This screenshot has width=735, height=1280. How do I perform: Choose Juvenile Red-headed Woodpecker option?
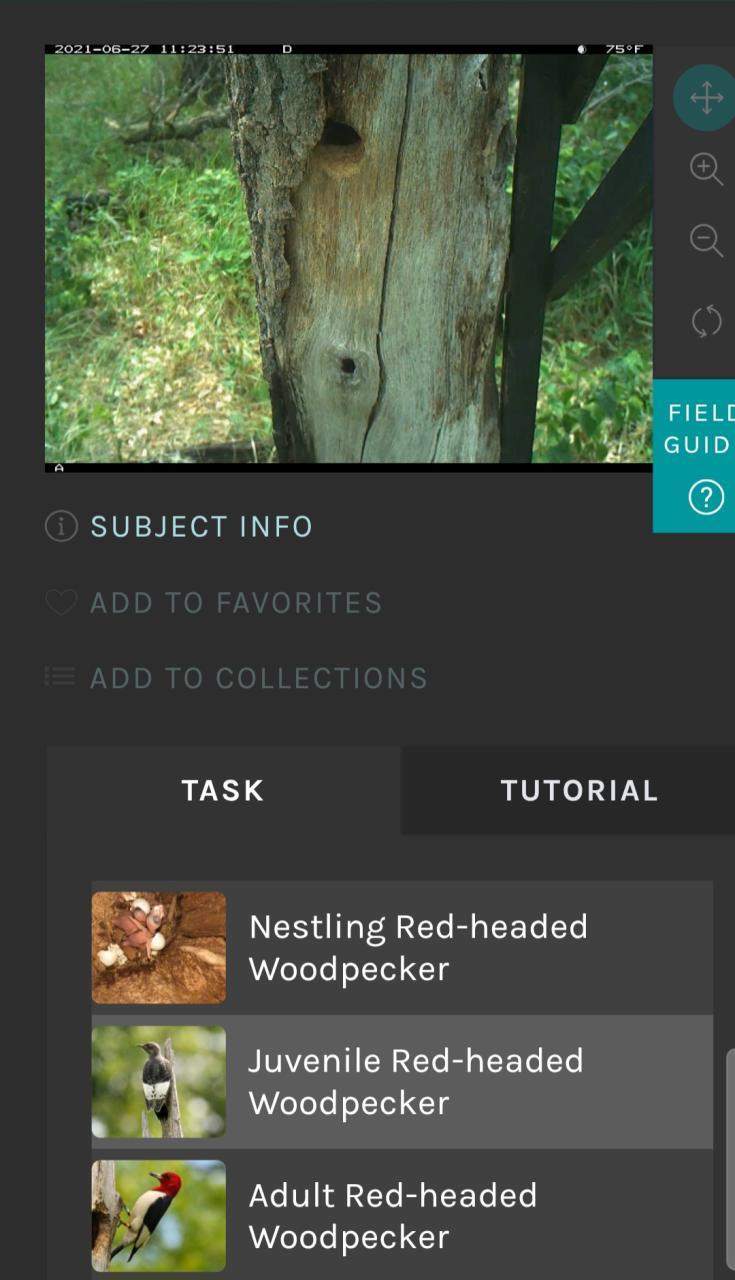click(x=416, y=1081)
